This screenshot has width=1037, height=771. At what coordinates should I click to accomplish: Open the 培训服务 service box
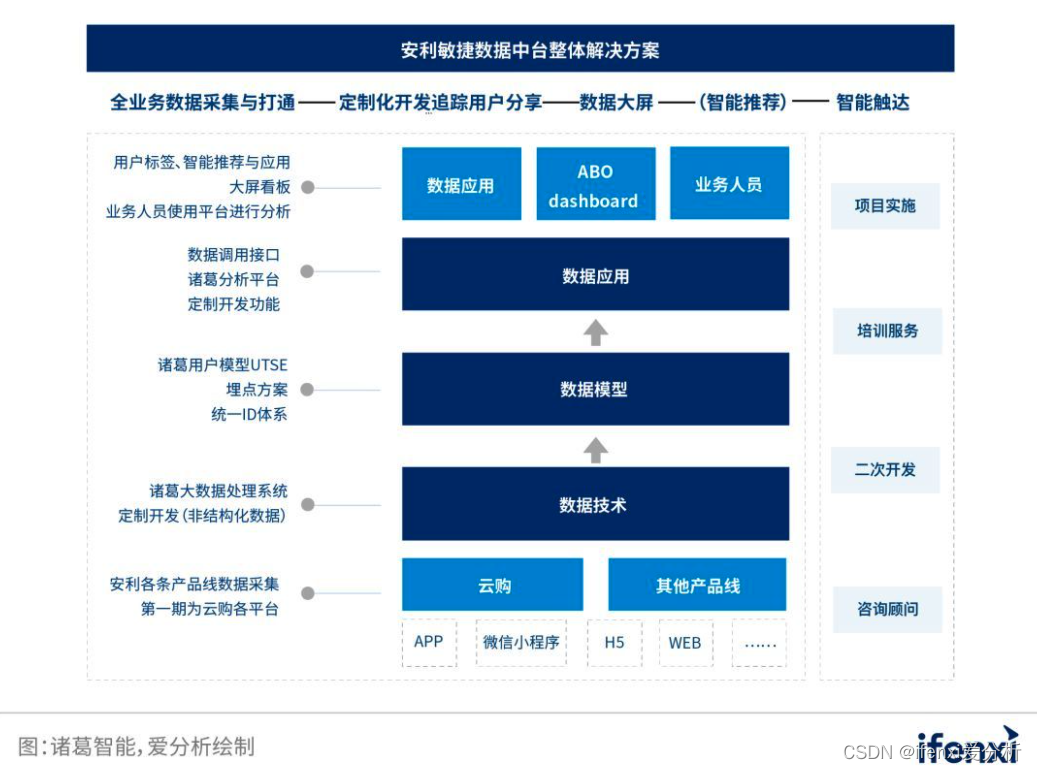tap(887, 331)
